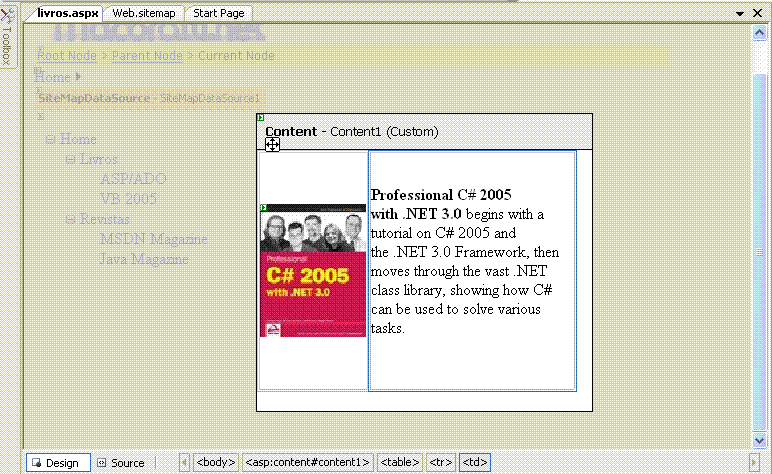Close the document tab window

point(757,13)
